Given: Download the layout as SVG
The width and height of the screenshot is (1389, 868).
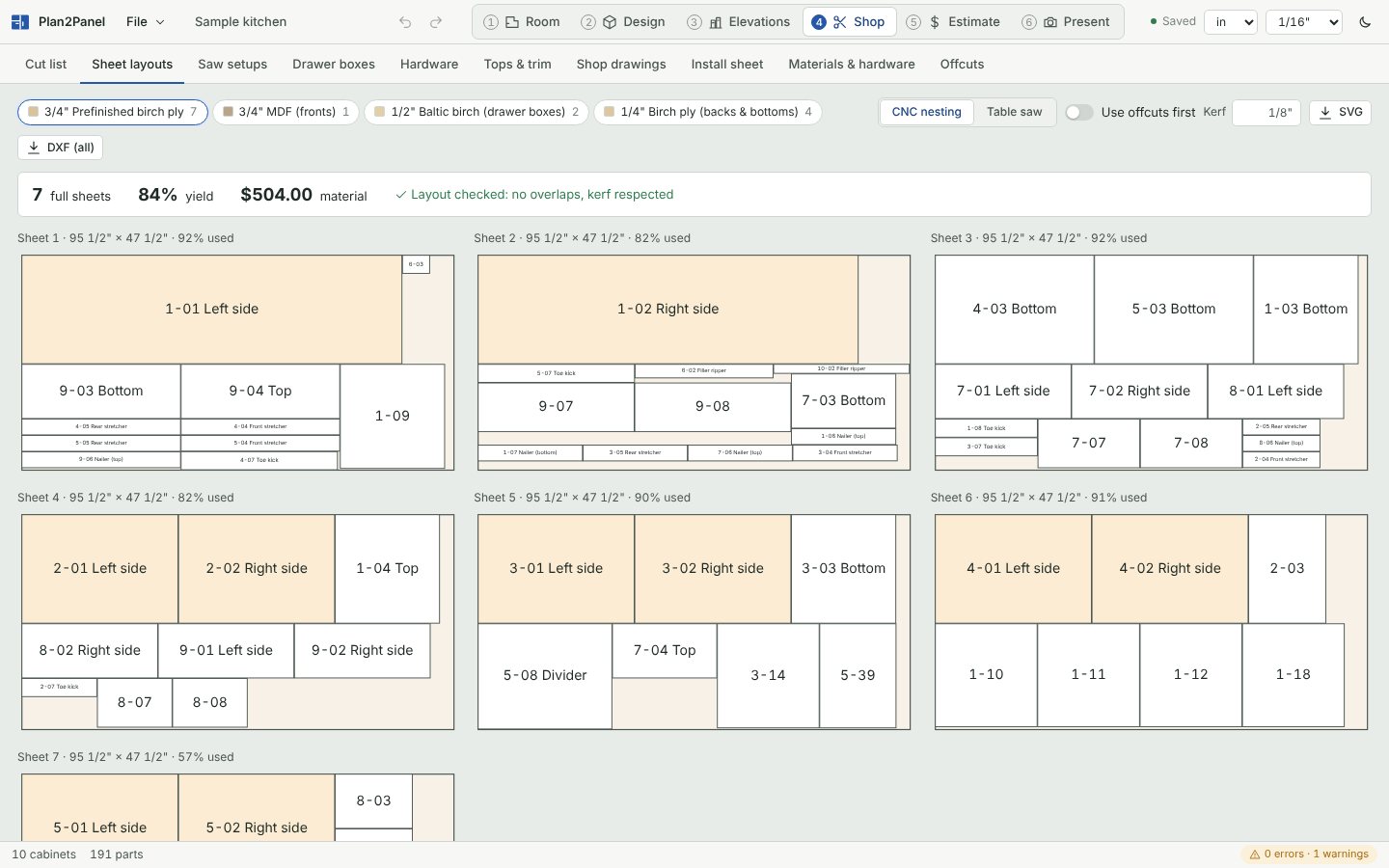Looking at the screenshot, I should point(1340,112).
